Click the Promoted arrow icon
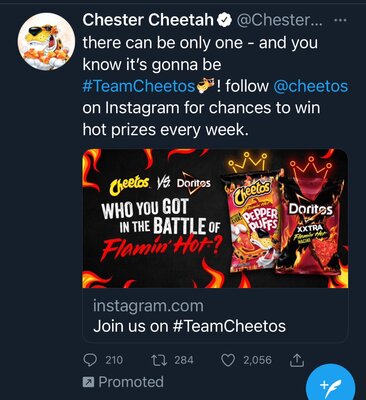This screenshot has height=400, width=366. click(x=88, y=382)
